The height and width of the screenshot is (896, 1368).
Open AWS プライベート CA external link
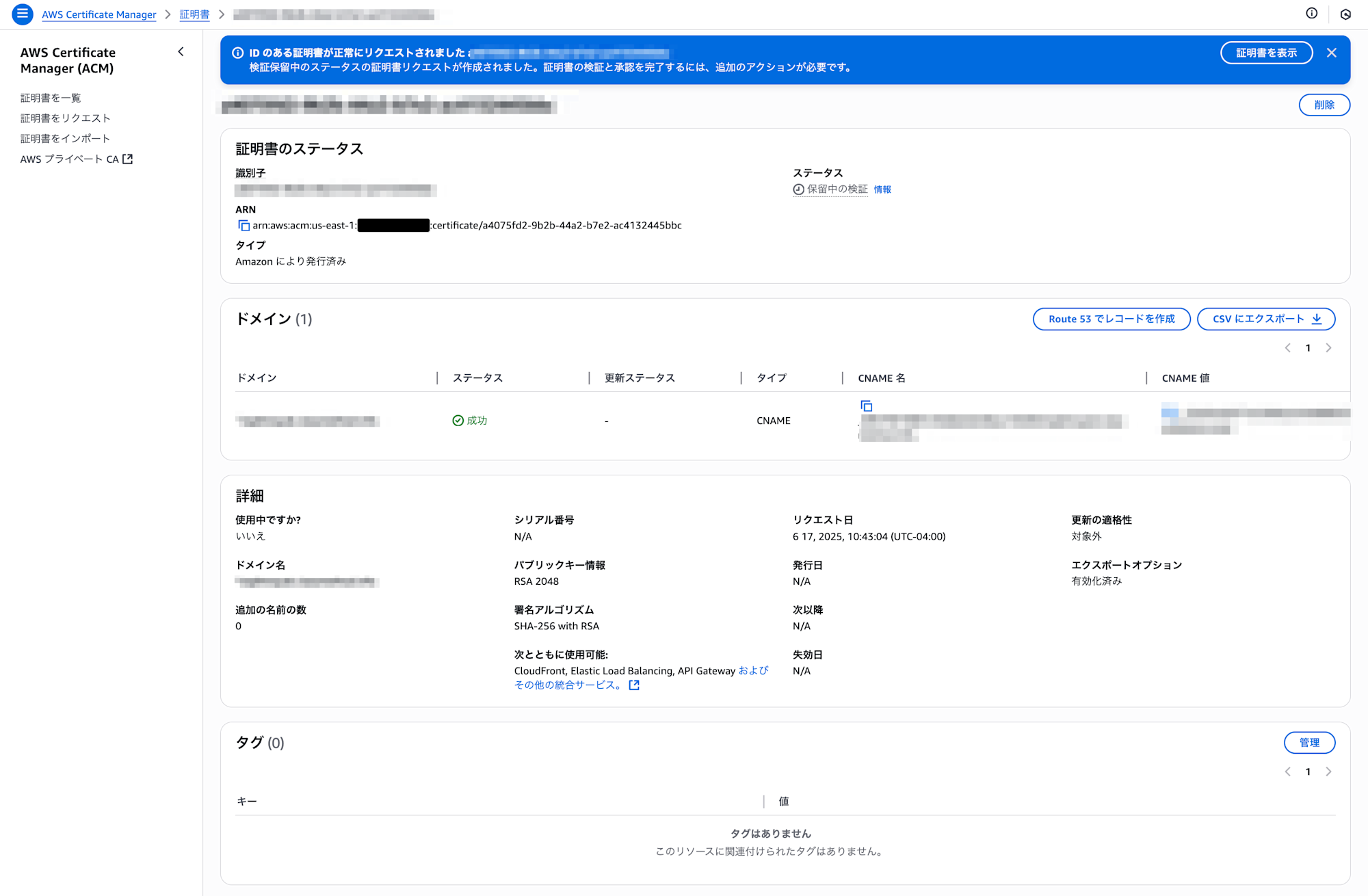point(76,159)
